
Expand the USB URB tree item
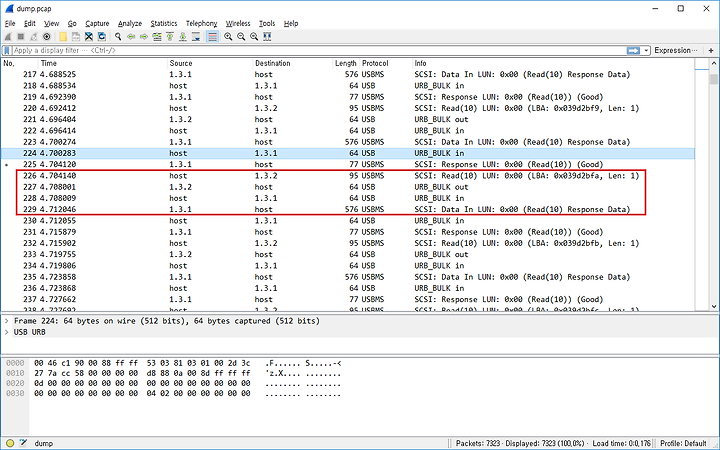click(6, 332)
